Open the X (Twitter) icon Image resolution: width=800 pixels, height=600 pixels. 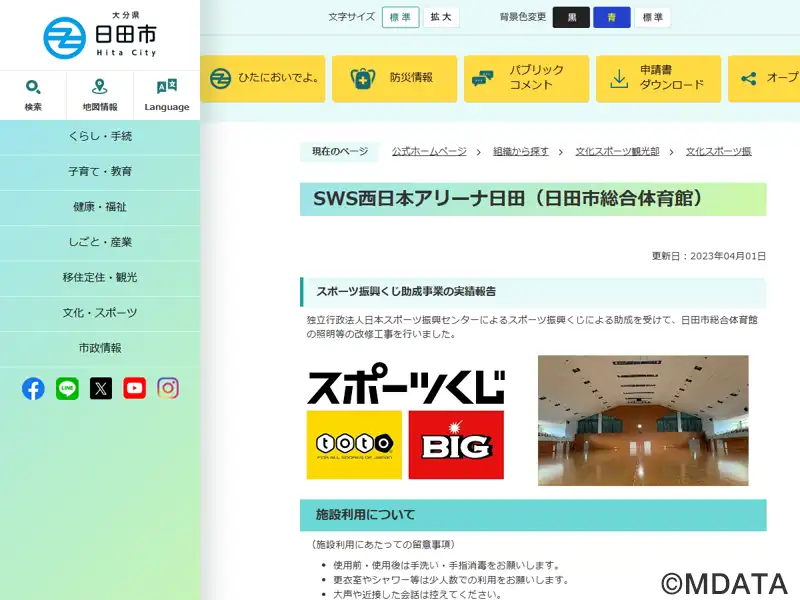click(x=101, y=389)
